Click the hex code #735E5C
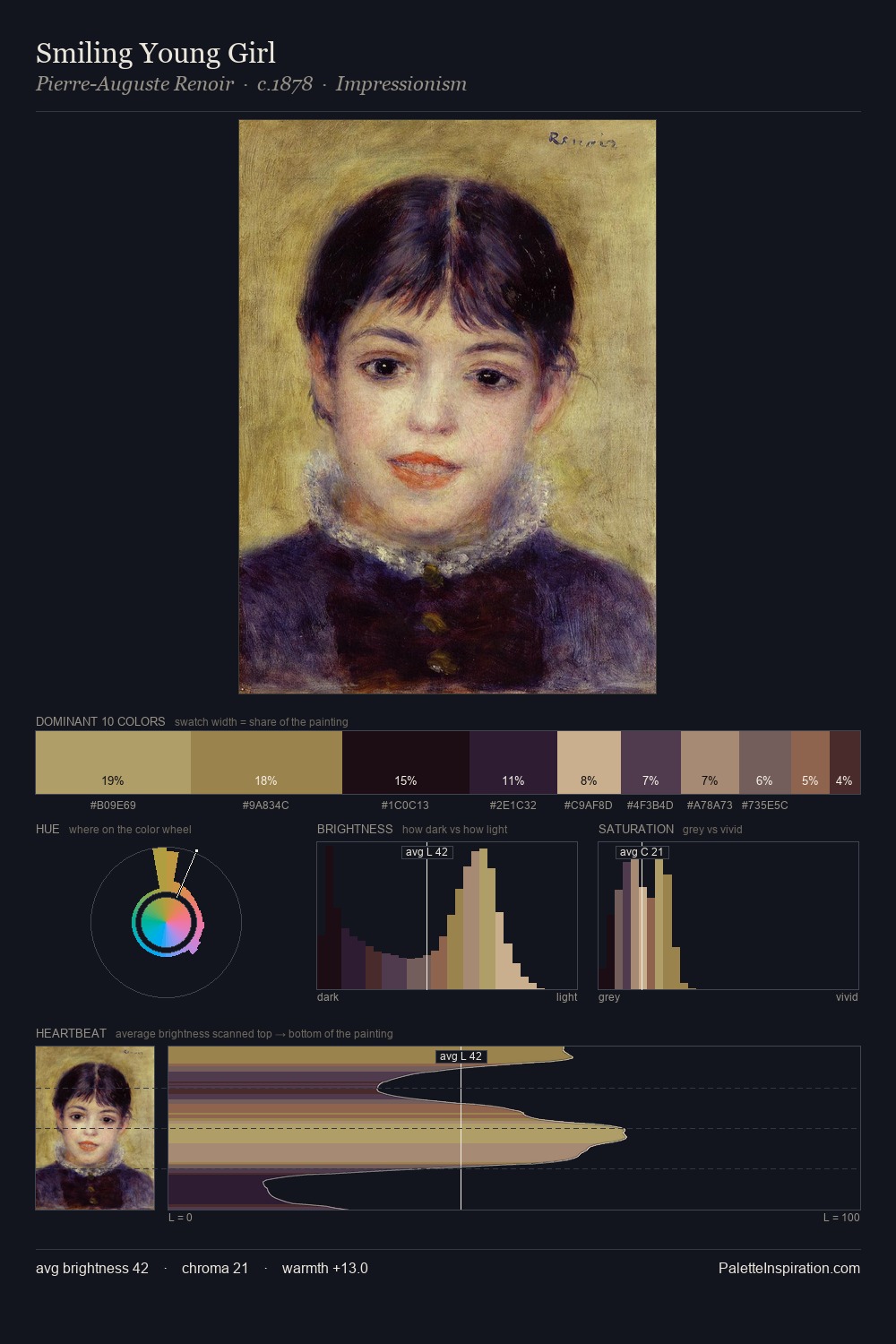This screenshot has width=896, height=1344. point(765,806)
